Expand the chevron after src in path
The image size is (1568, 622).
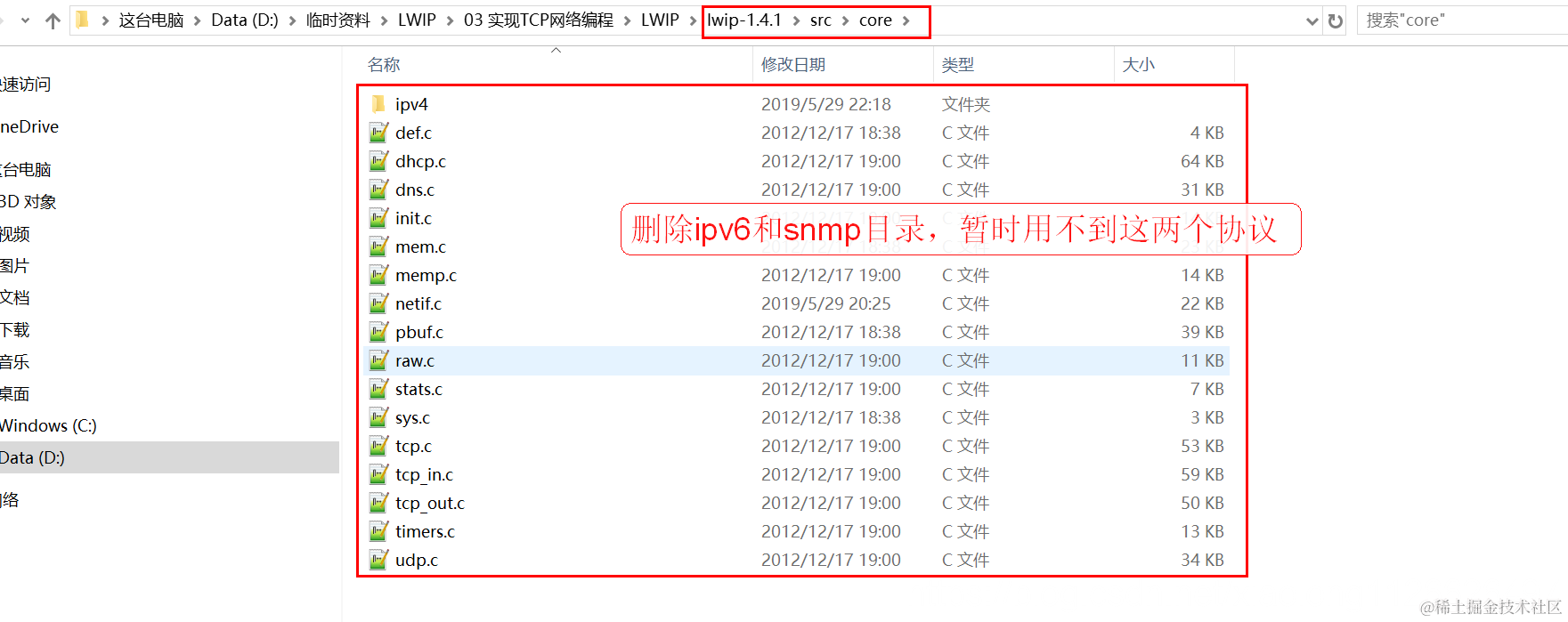(845, 20)
